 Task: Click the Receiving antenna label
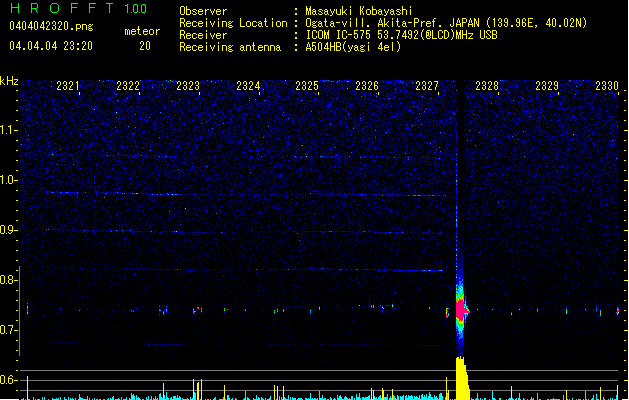click(x=230, y=47)
